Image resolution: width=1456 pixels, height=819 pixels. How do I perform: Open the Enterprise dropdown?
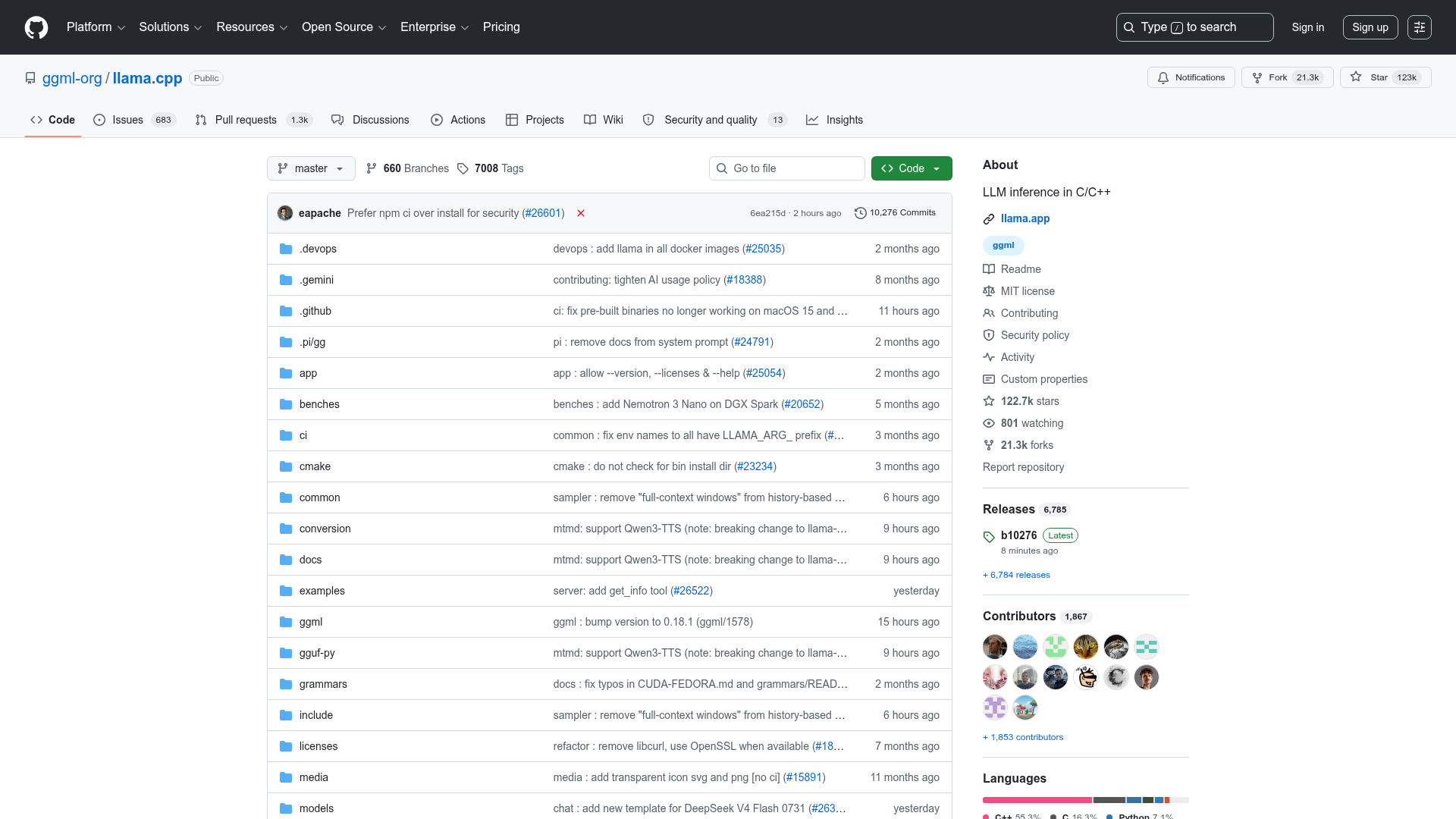(435, 27)
